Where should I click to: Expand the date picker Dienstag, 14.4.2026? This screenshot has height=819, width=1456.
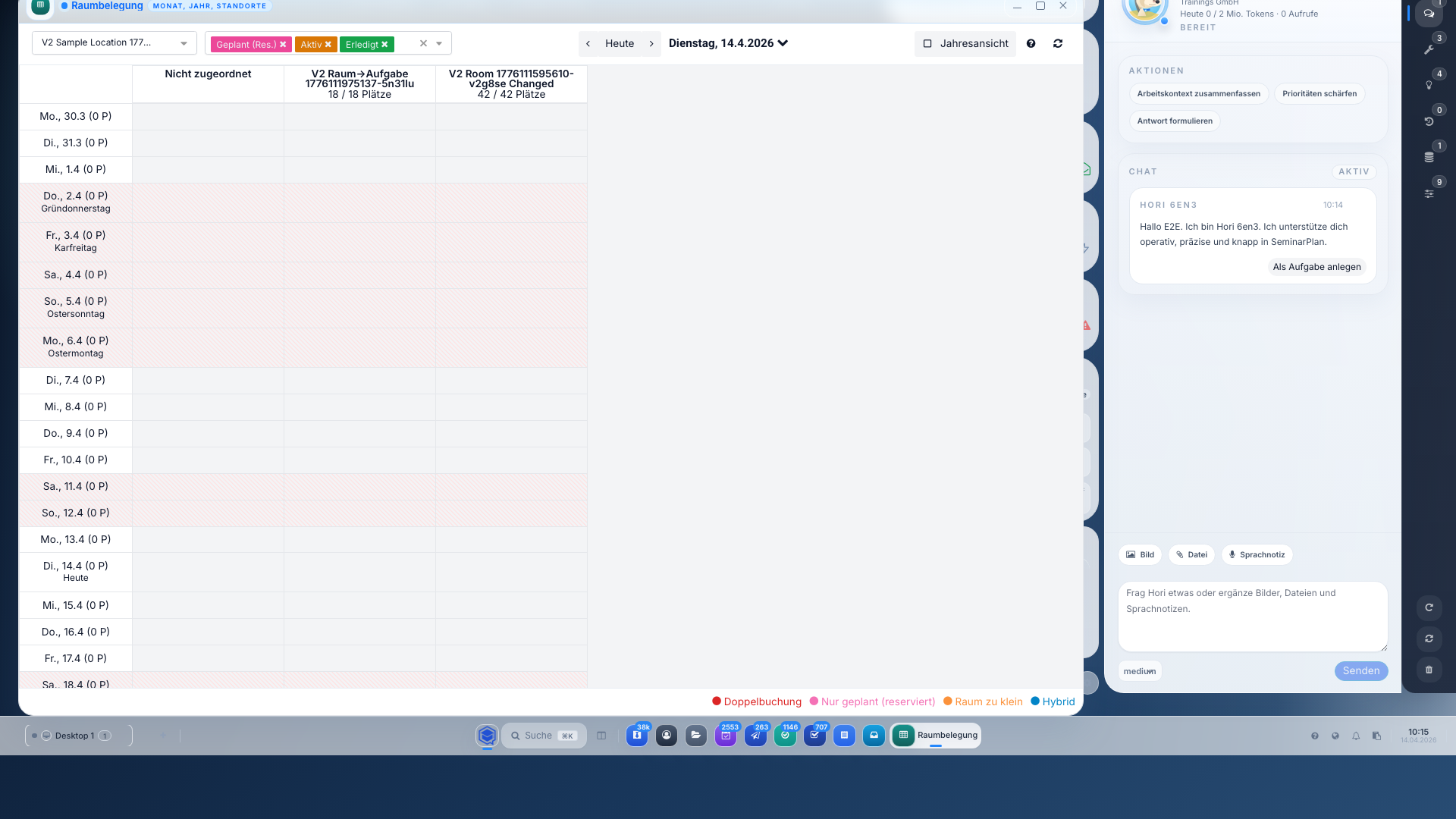coord(728,43)
